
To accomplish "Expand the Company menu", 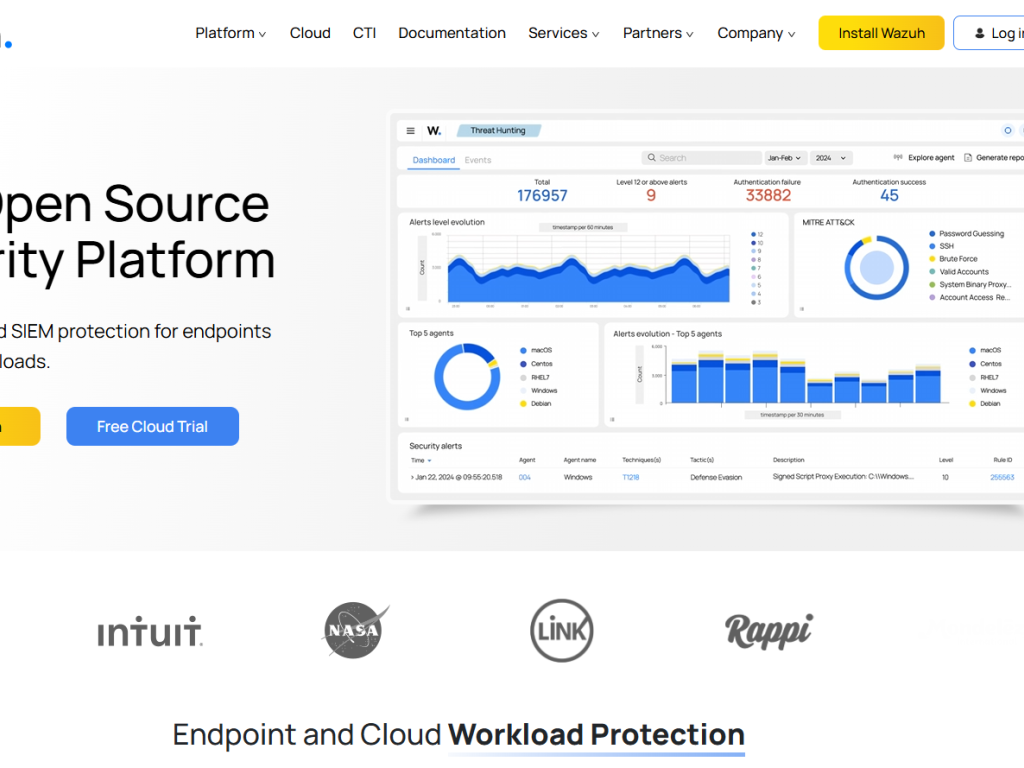I will [x=756, y=33].
